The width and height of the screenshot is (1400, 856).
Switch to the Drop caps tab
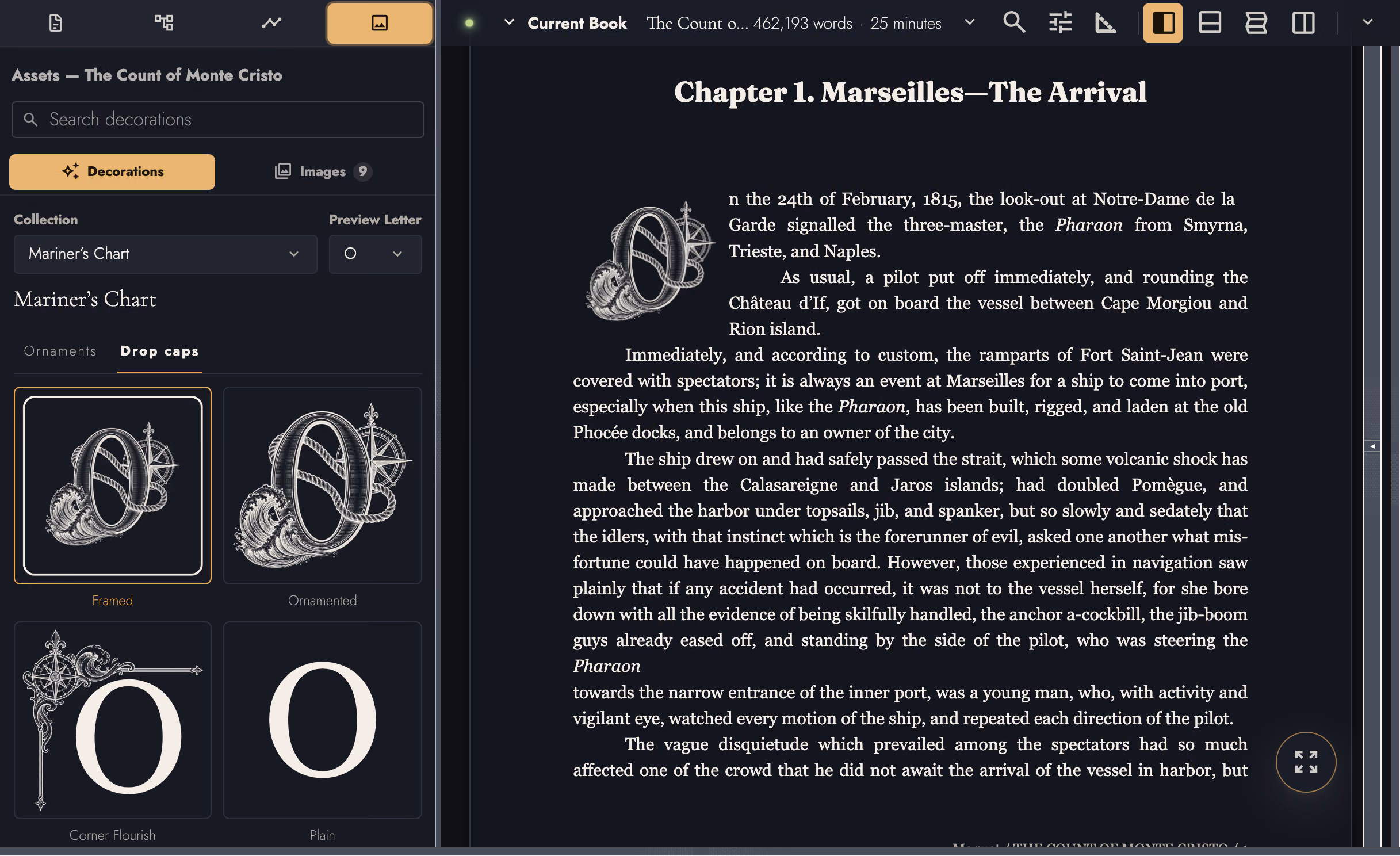(159, 351)
